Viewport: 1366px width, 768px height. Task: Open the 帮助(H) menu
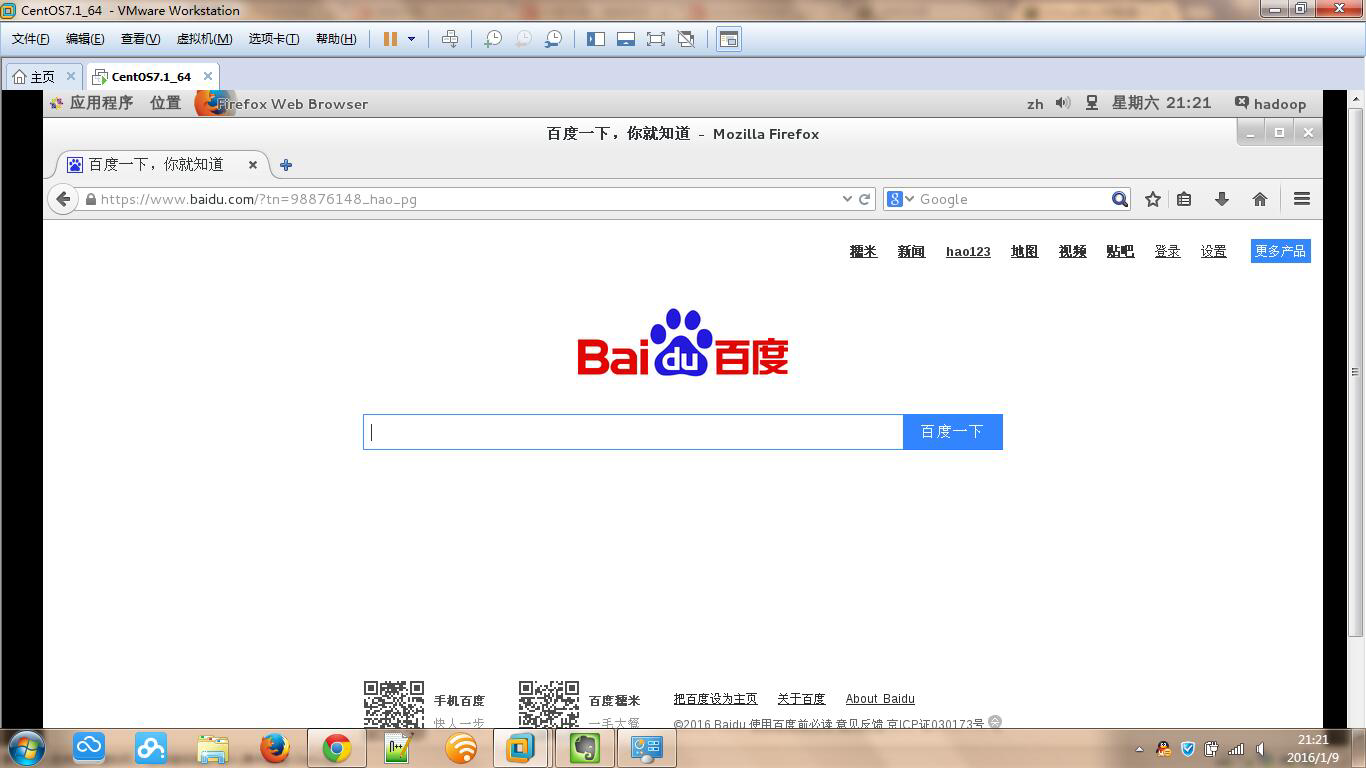point(336,39)
